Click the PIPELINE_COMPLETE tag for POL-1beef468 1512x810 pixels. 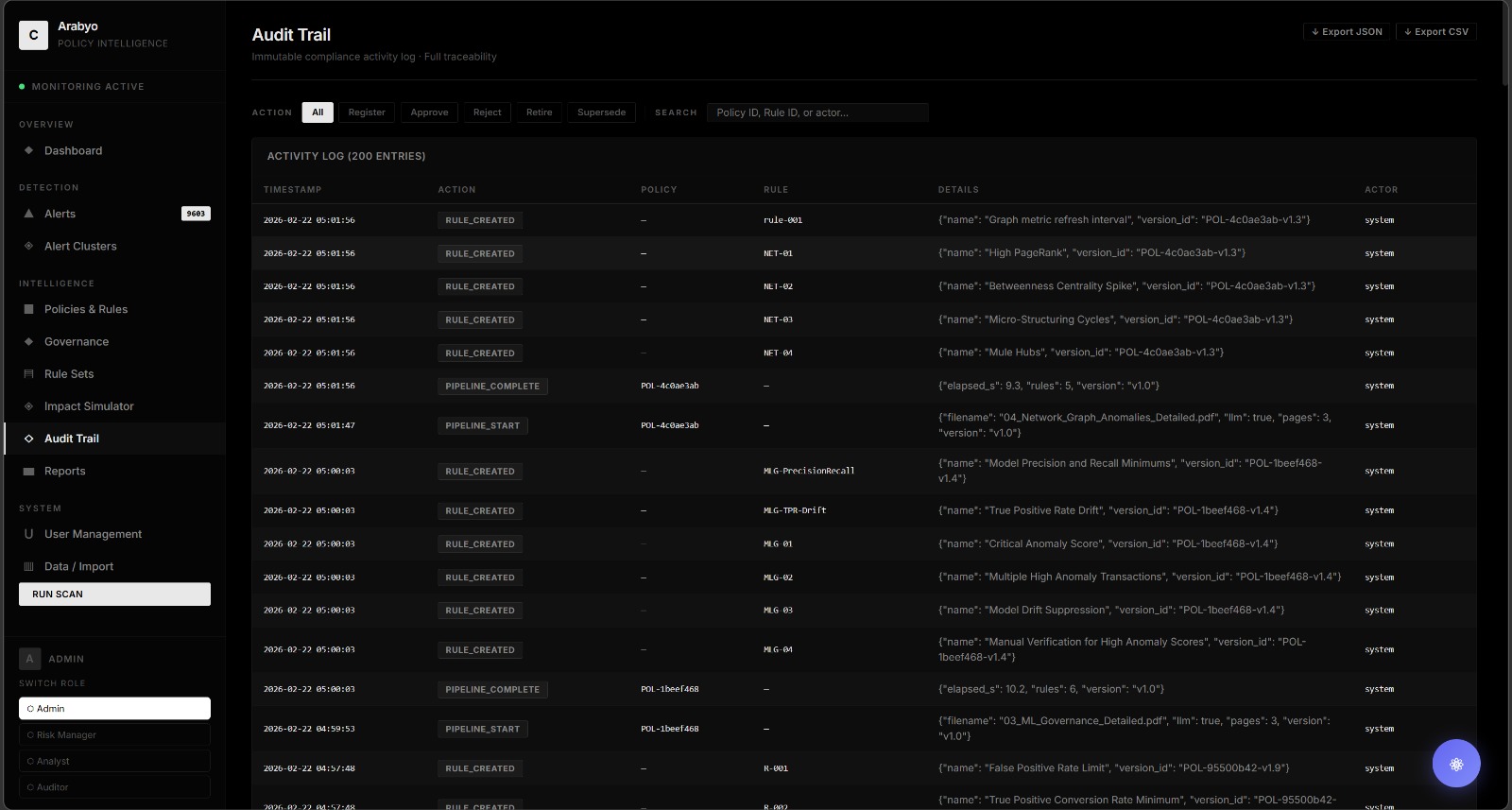pyautogui.click(x=492, y=690)
